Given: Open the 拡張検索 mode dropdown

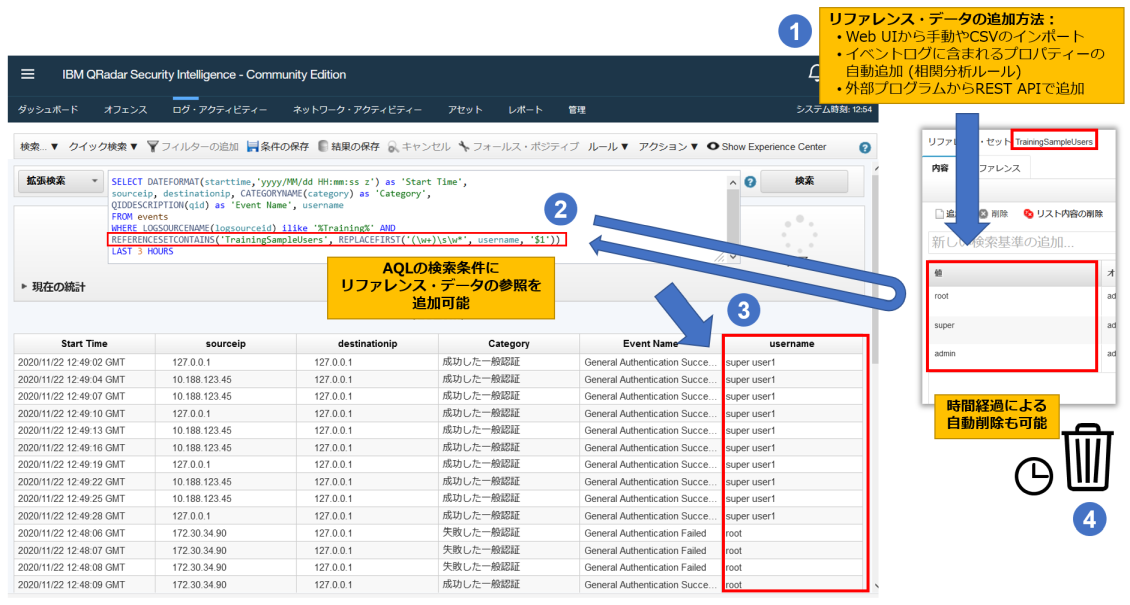Looking at the screenshot, I should point(61,181).
